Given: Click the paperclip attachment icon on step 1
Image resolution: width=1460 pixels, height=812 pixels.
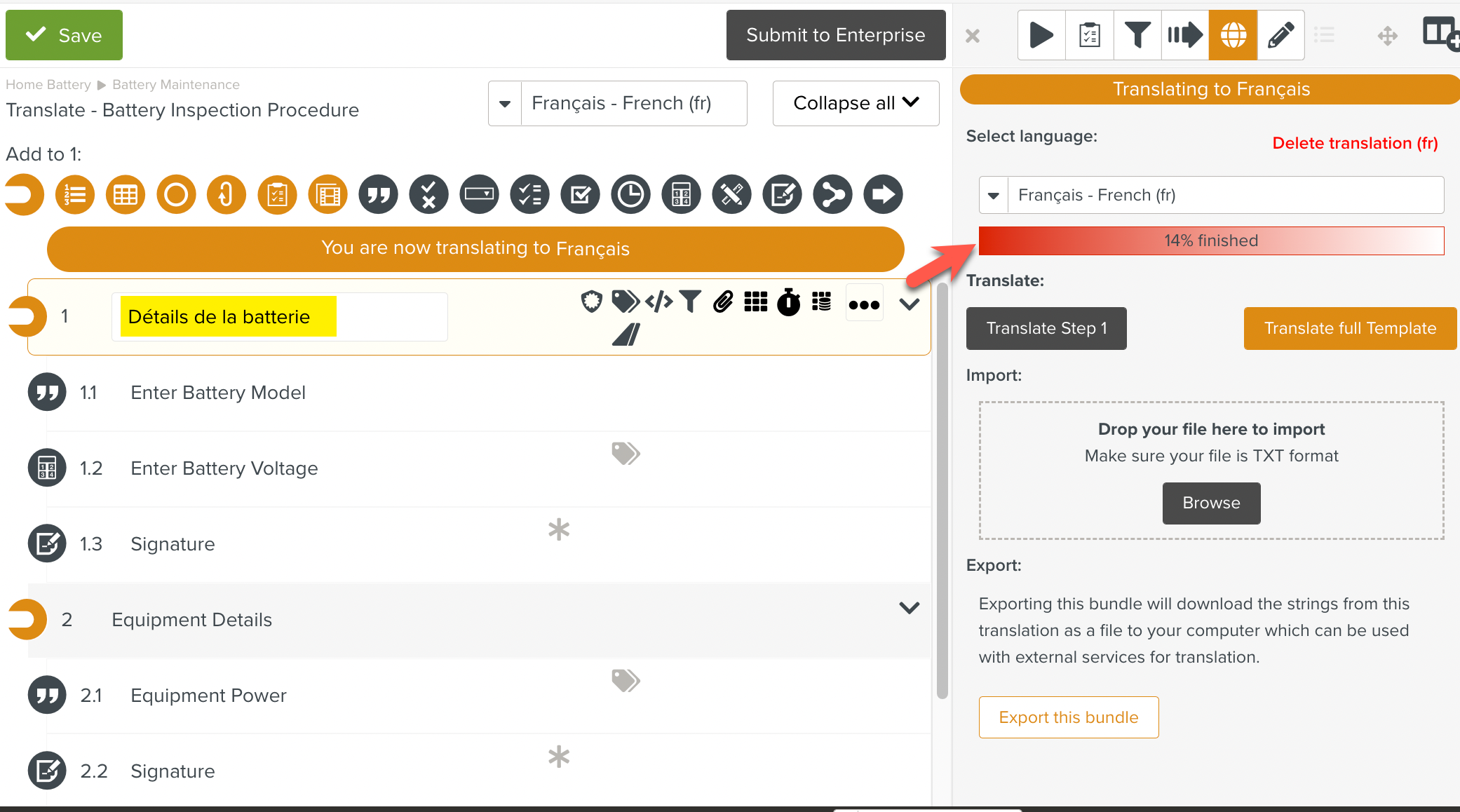Looking at the screenshot, I should coord(723,302).
